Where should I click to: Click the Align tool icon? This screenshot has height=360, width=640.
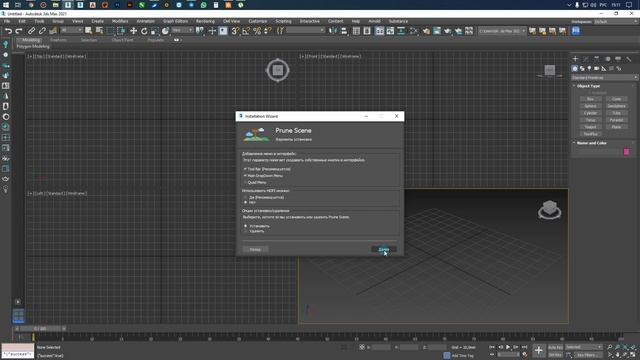pyautogui.click(x=344, y=31)
